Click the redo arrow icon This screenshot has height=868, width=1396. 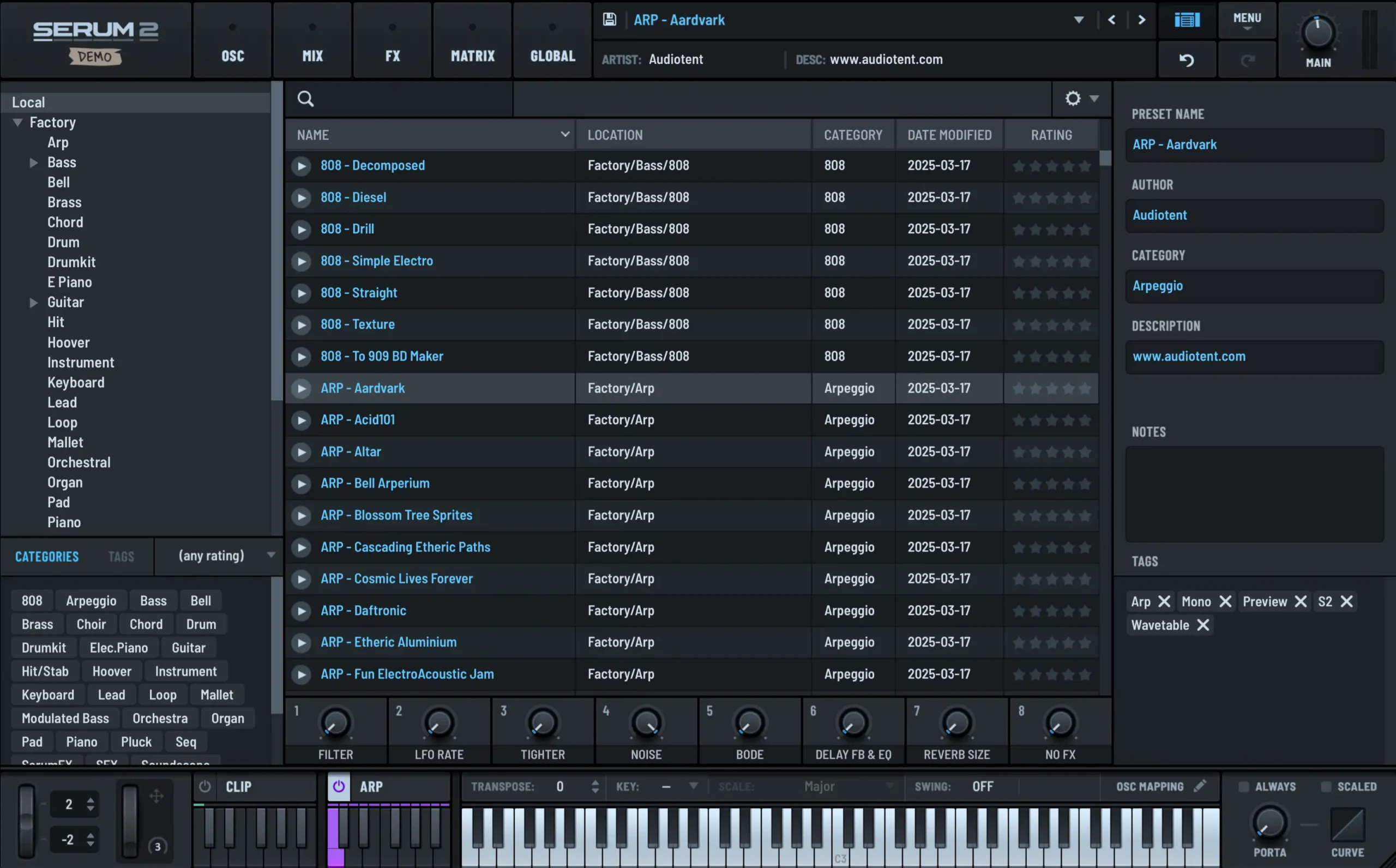(x=1247, y=59)
